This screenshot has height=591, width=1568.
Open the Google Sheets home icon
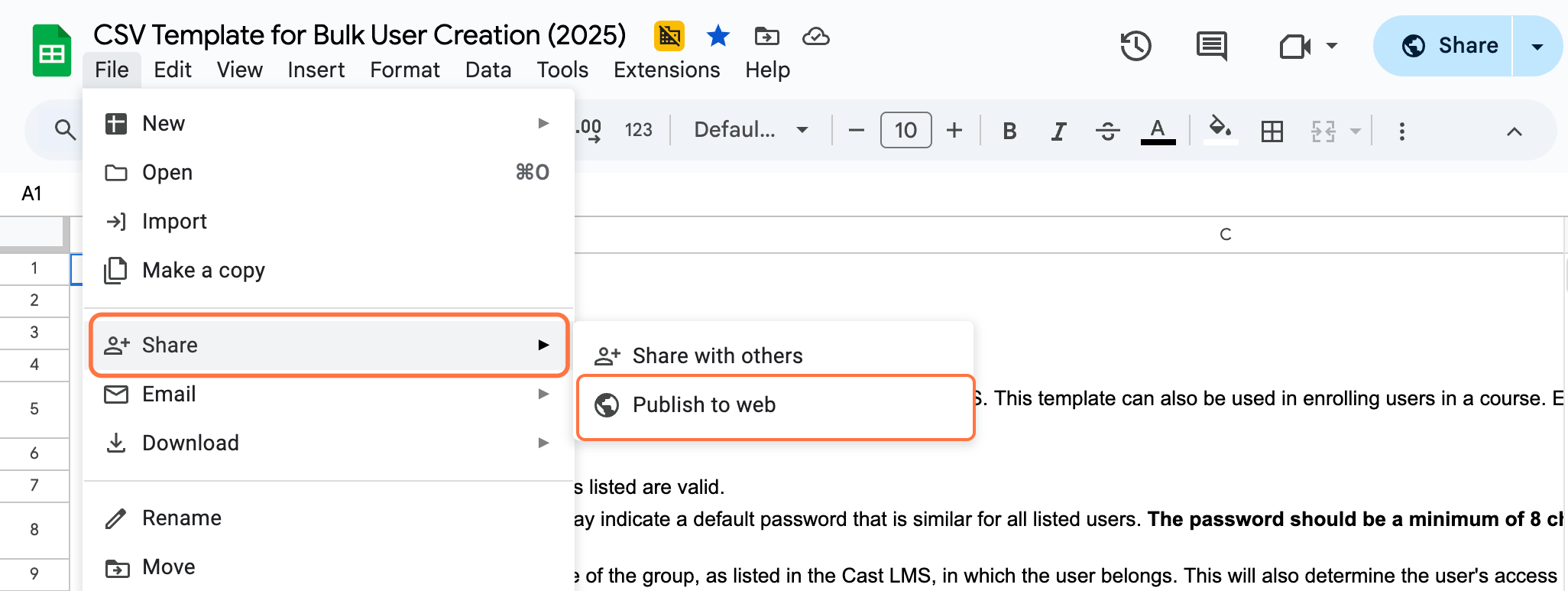point(51,50)
